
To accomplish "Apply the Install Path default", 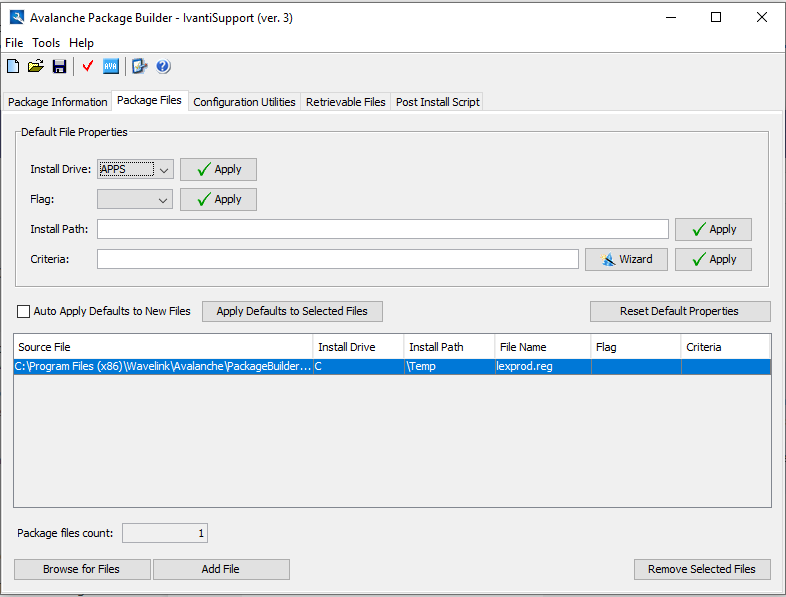I will click(x=713, y=230).
